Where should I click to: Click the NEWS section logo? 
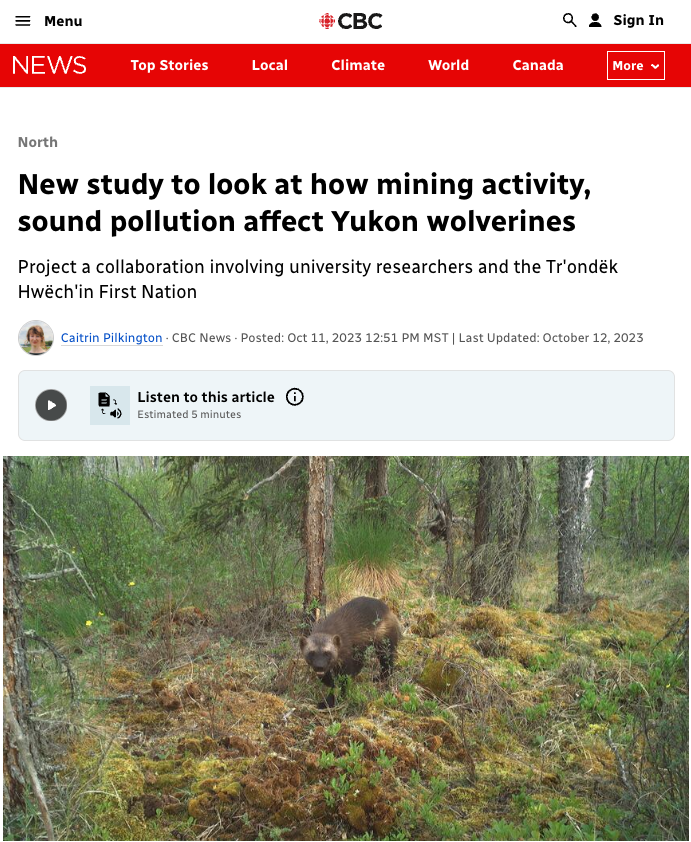(49, 66)
